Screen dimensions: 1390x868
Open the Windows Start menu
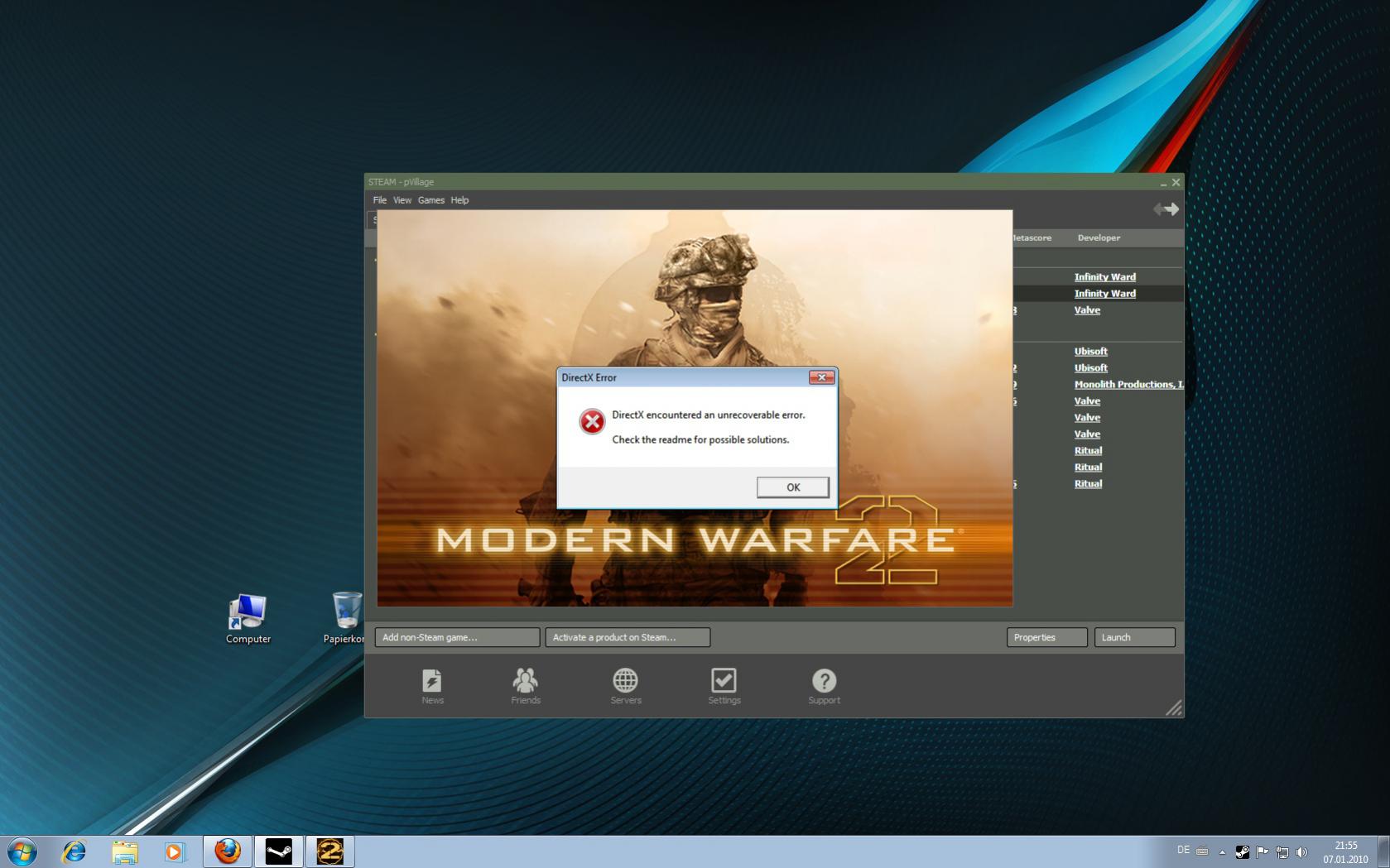pyautogui.click(x=22, y=851)
